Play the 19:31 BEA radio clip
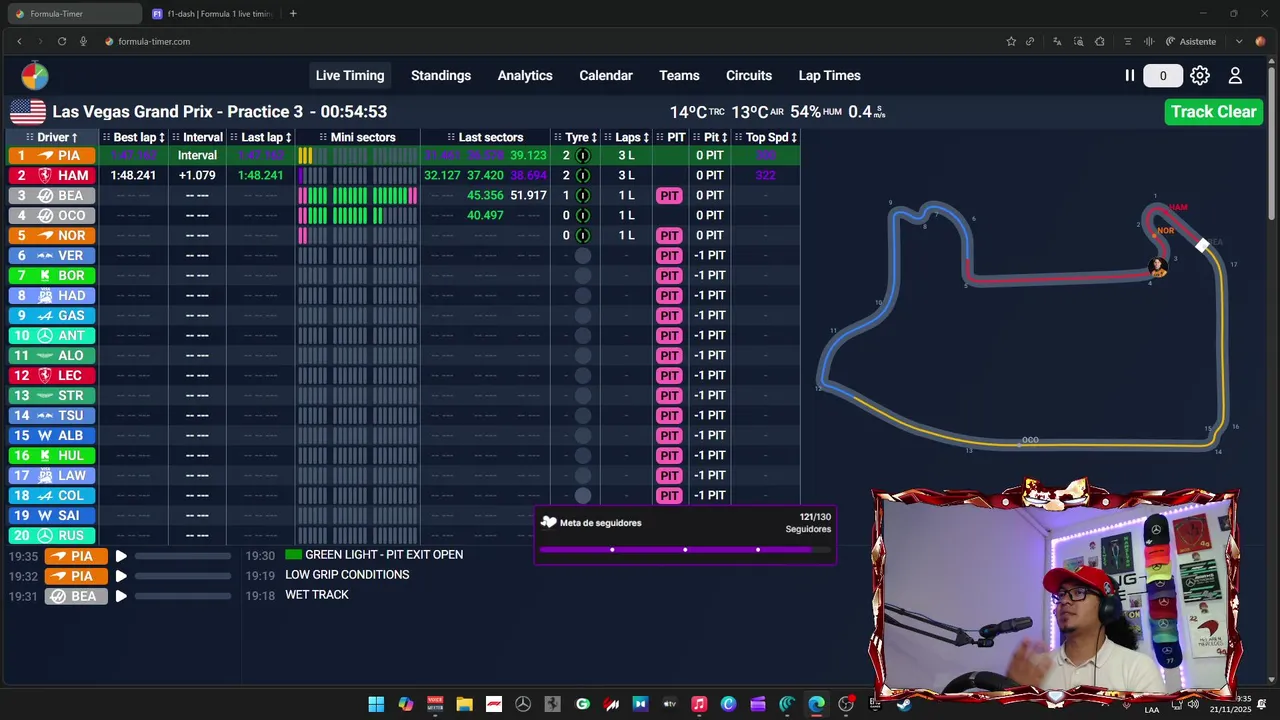Screen dimensions: 1280x720 (x=121, y=596)
